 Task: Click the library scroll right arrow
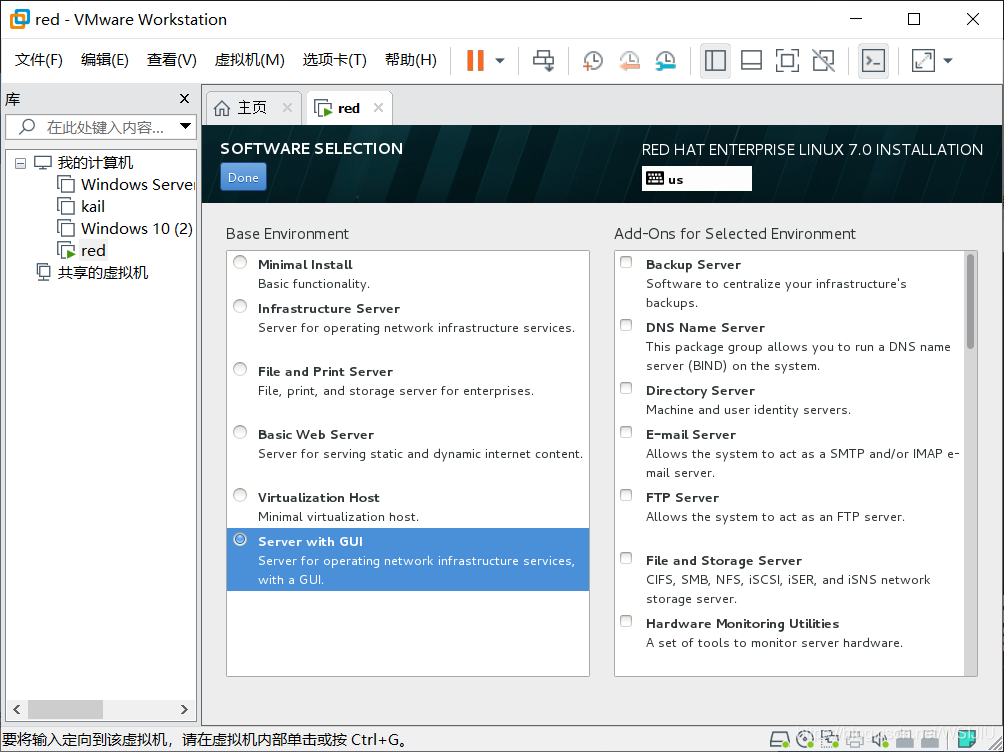[x=184, y=709]
